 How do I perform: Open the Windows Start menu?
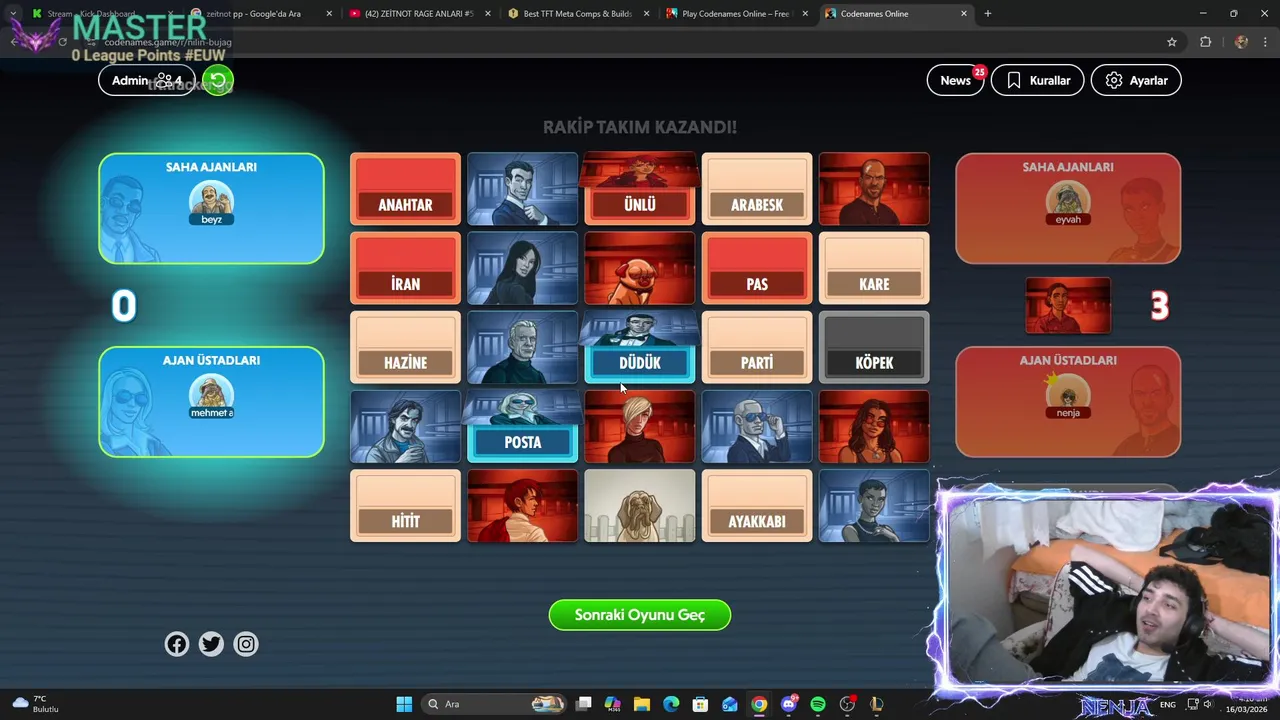[x=404, y=704]
